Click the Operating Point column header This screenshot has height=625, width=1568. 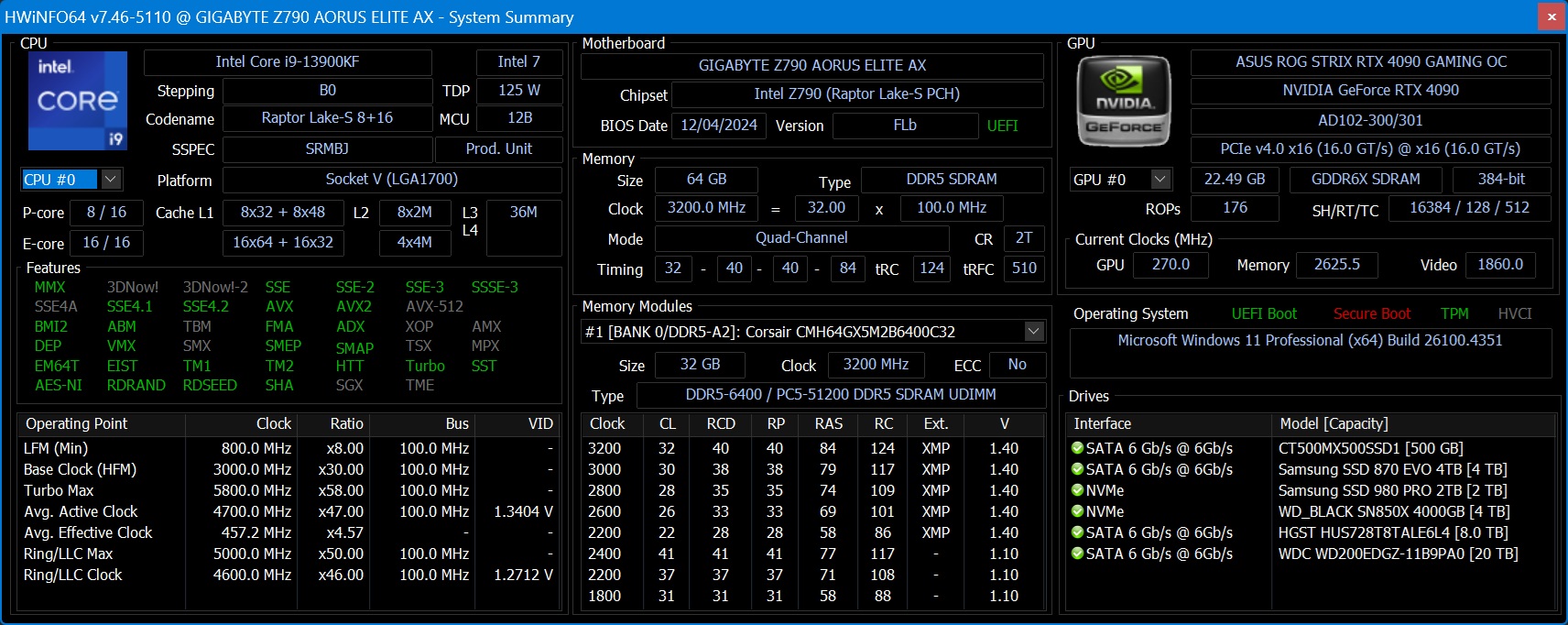coord(102,423)
